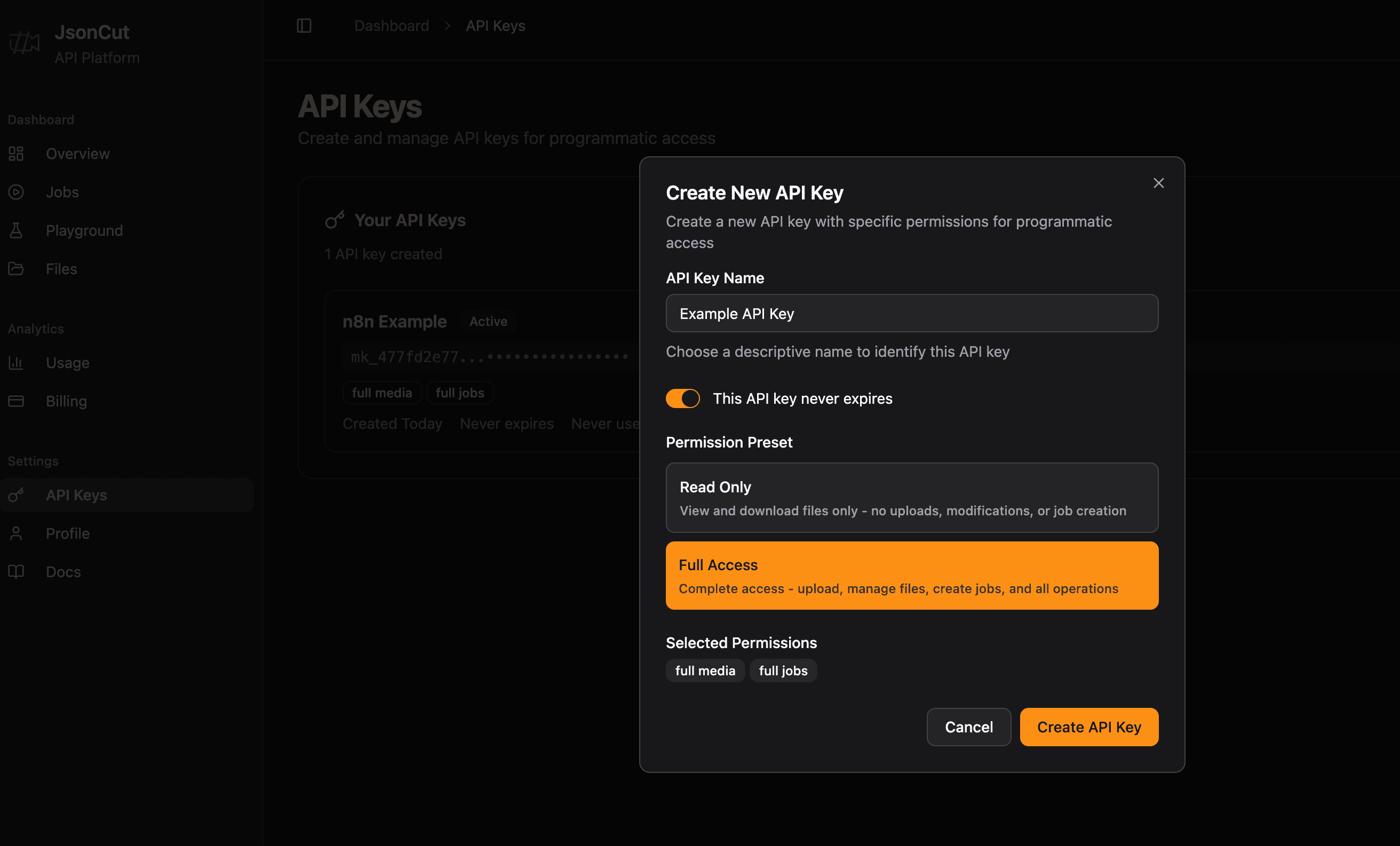Click the Dashboard breadcrumb link
This screenshot has height=846, width=1400.
[x=392, y=26]
